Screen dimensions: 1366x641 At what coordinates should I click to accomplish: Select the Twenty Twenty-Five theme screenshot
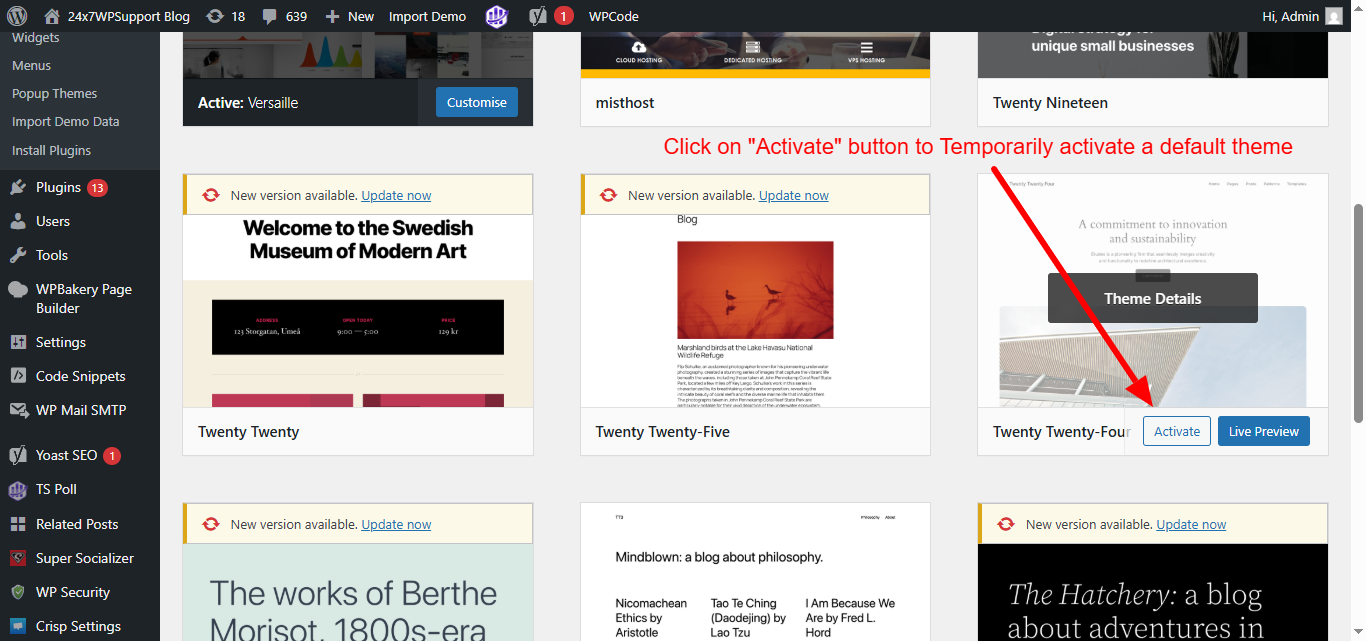coord(755,311)
